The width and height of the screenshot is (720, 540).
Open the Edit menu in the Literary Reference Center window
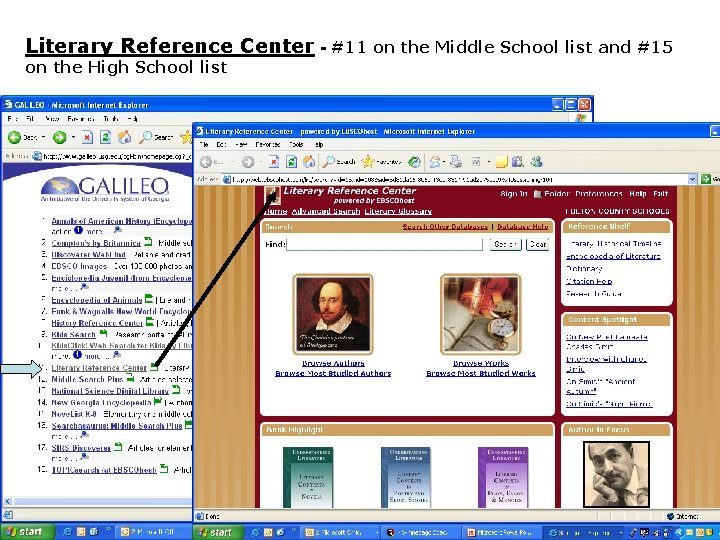(x=221, y=144)
